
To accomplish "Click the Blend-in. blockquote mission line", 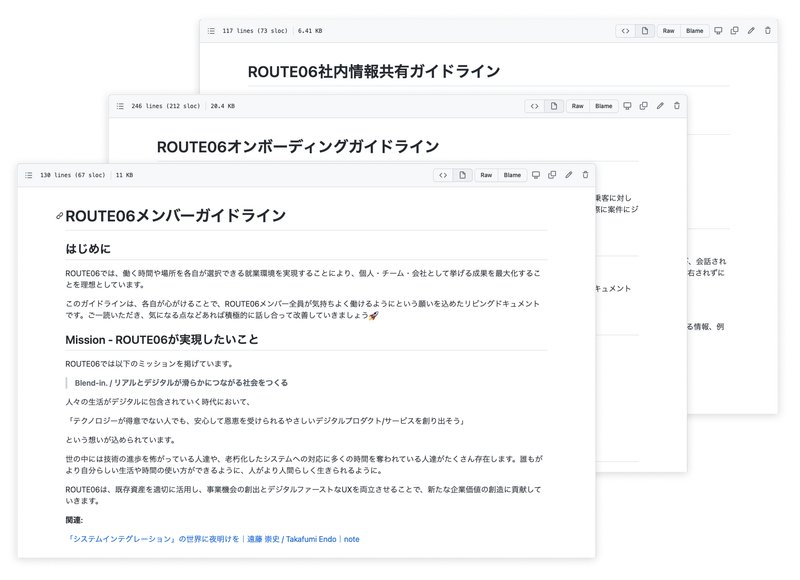I will pyautogui.click(x=181, y=383).
